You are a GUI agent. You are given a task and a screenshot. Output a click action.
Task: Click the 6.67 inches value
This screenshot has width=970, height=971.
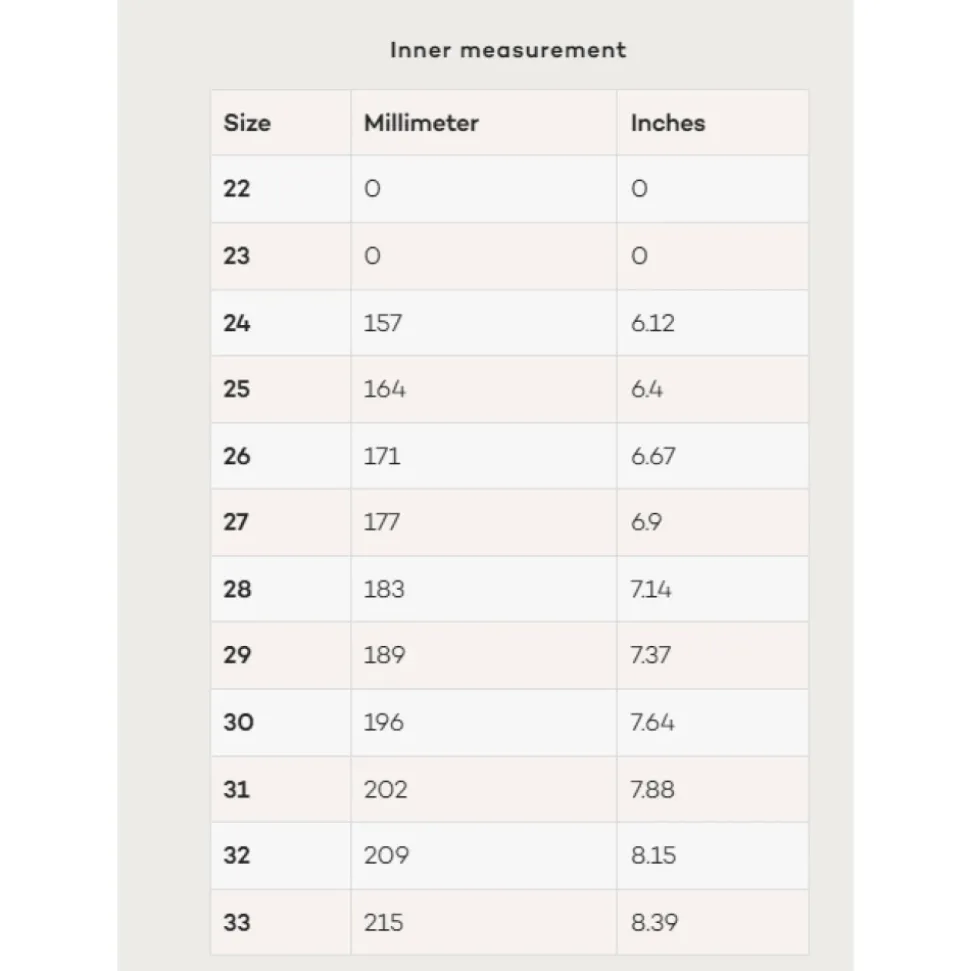[653, 456]
